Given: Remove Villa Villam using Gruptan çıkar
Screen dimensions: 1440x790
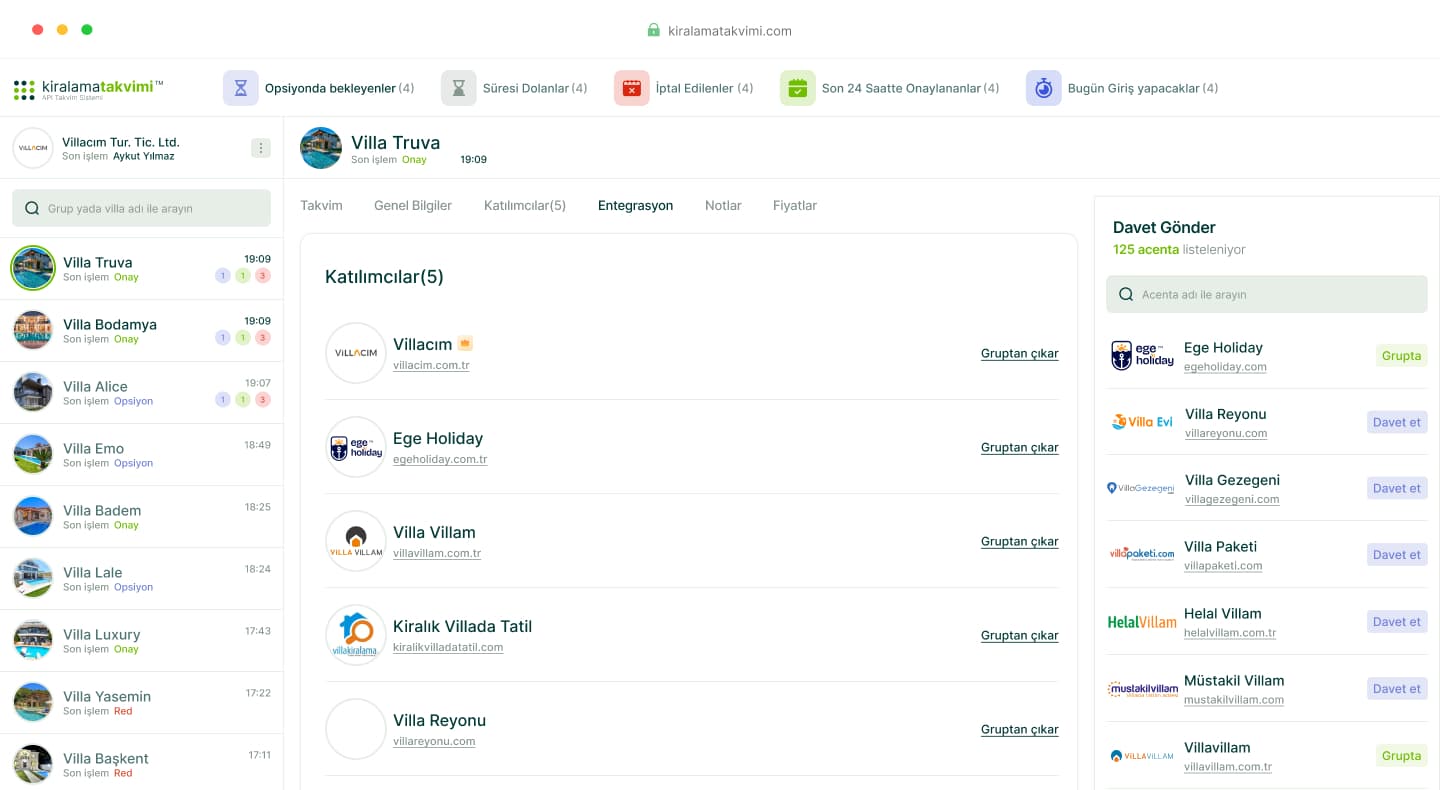Looking at the screenshot, I should tap(1019, 541).
